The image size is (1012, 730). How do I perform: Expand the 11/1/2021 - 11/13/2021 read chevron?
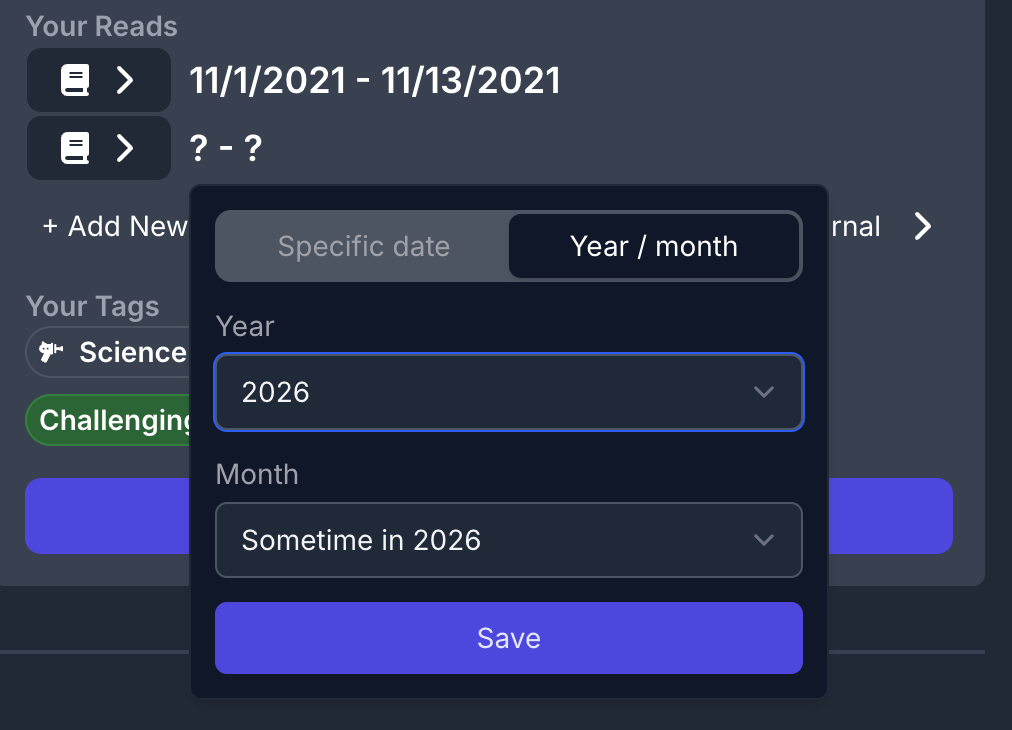125,81
